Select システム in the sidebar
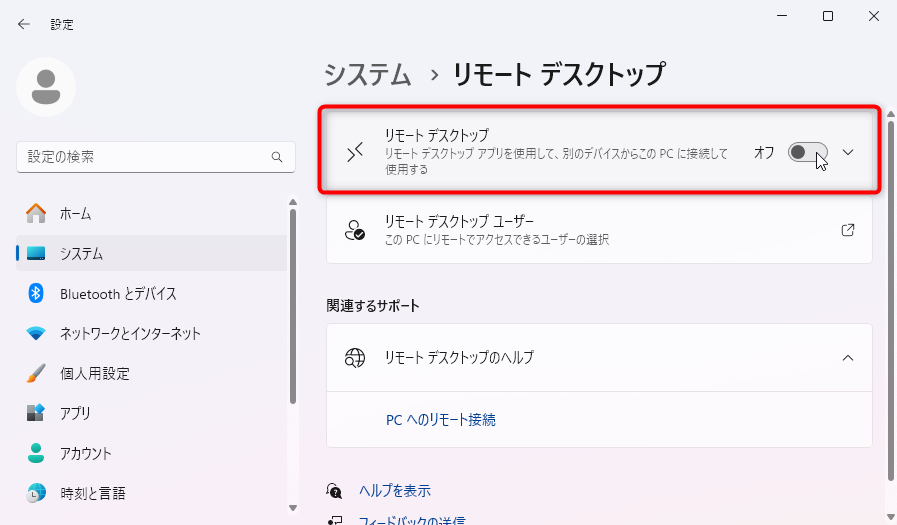The image size is (897, 525). (152, 253)
